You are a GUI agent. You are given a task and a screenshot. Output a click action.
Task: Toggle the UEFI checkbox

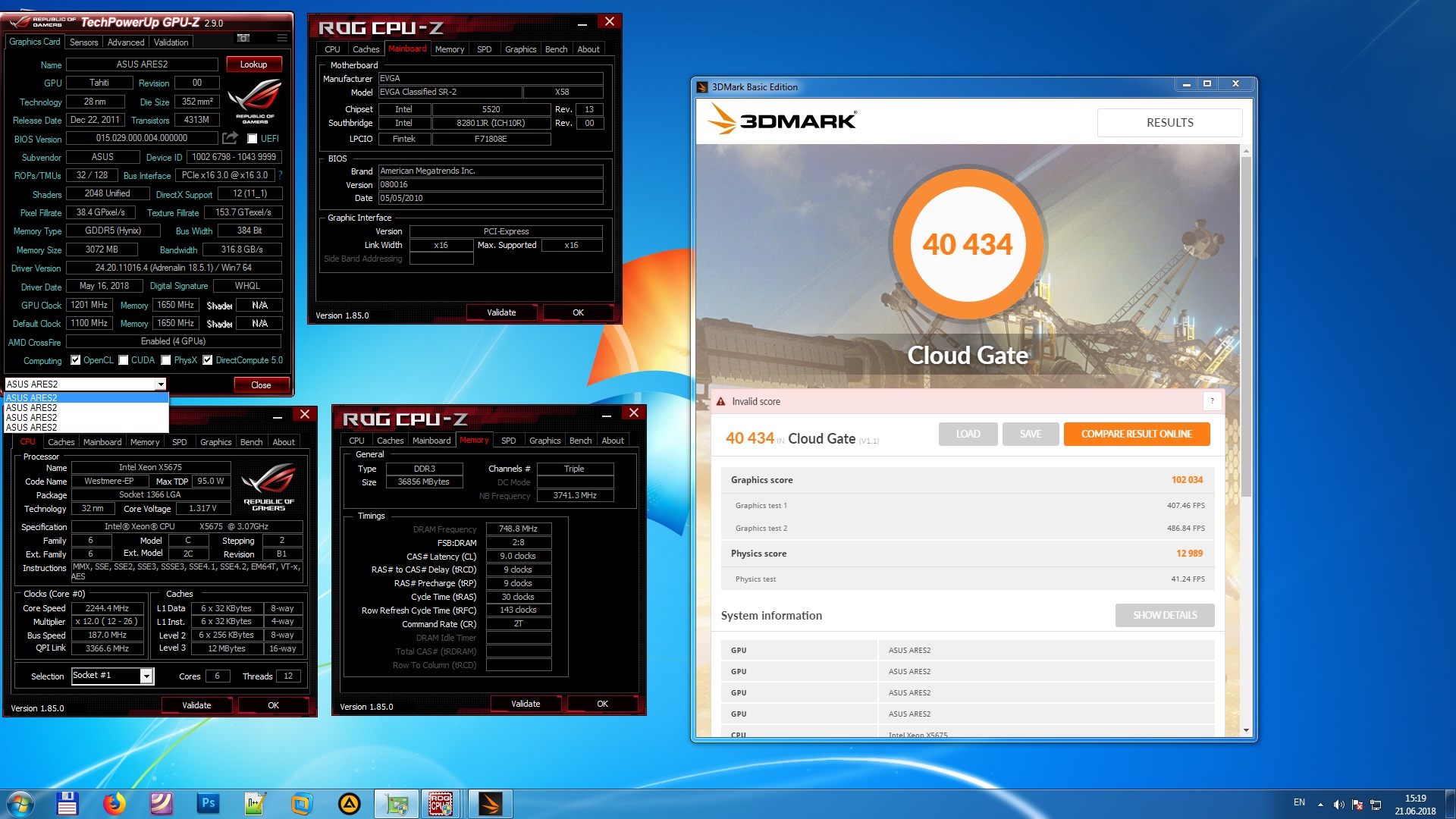pos(252,139)
